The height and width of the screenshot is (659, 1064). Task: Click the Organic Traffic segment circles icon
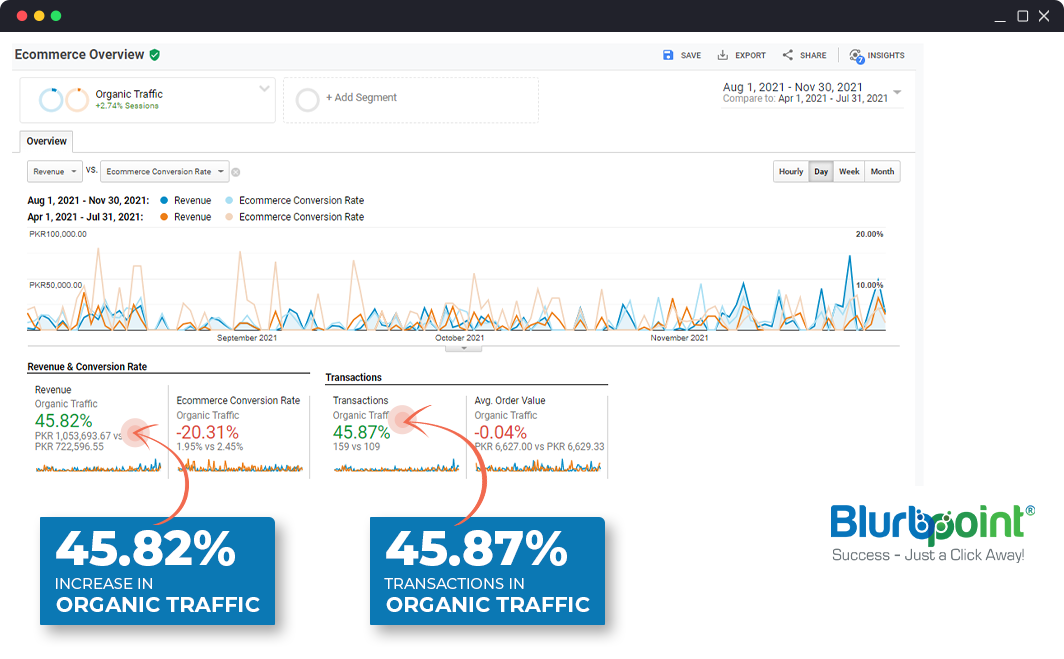(64, 100)
